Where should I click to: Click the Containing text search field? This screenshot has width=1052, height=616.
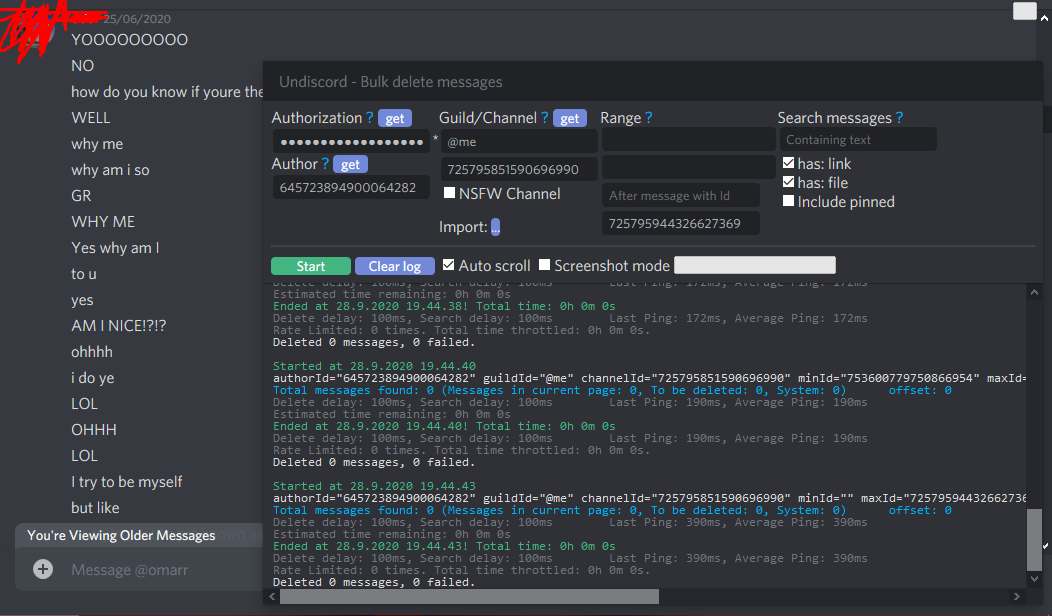pyautogui.click(x=858, y=140)
